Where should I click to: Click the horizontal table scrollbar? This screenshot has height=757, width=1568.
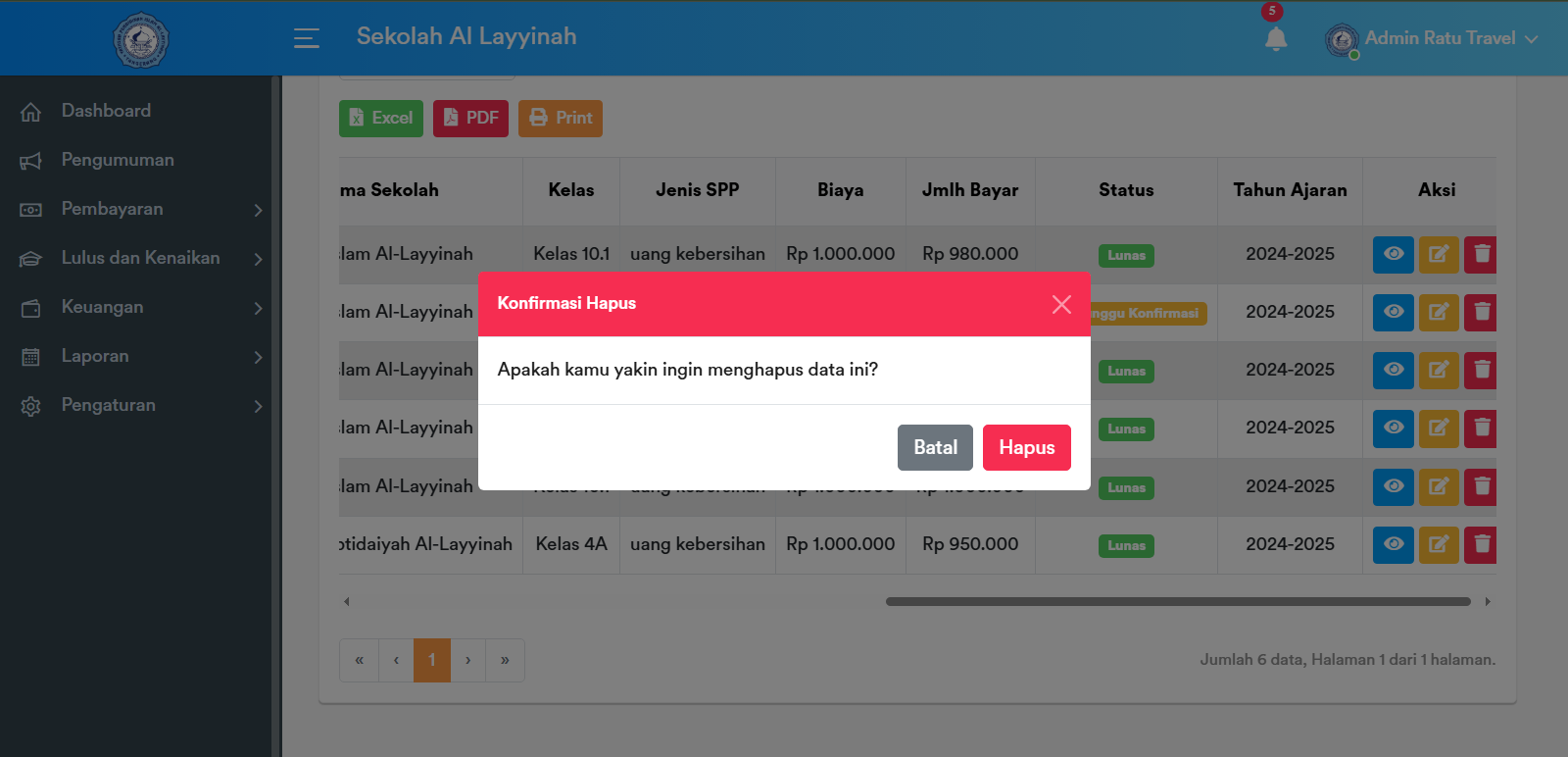[x=1177, y=602]
